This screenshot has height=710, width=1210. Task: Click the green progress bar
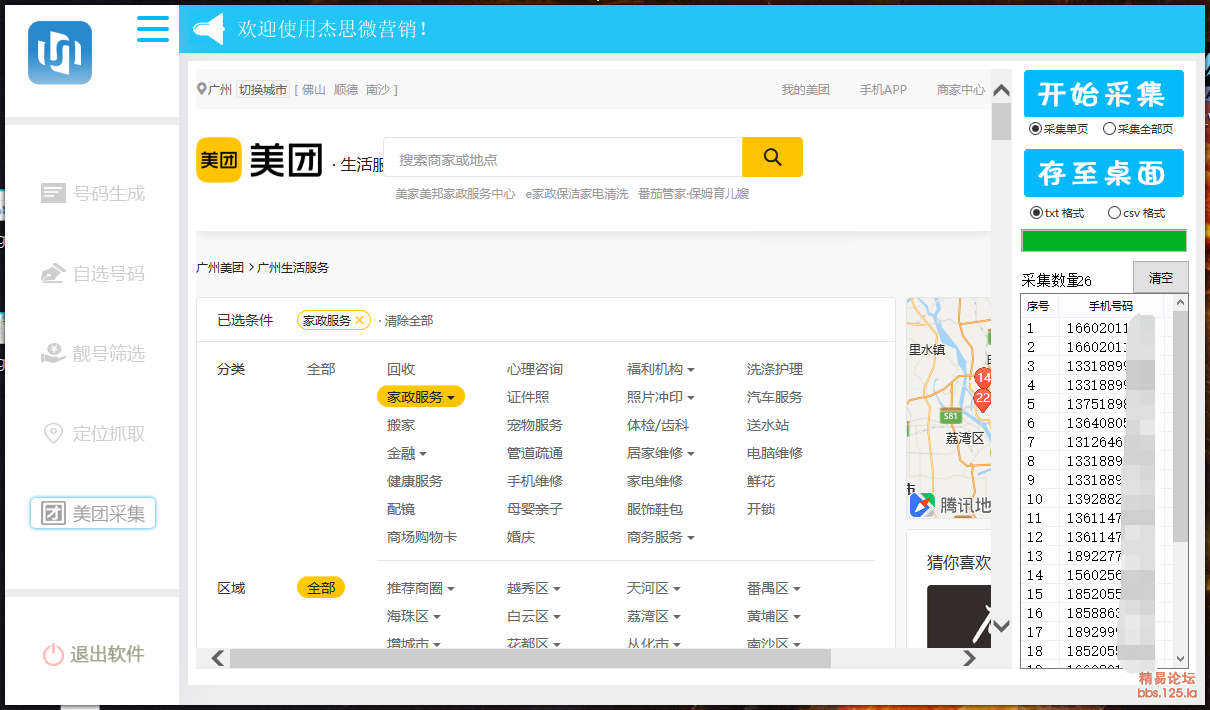1104,241
